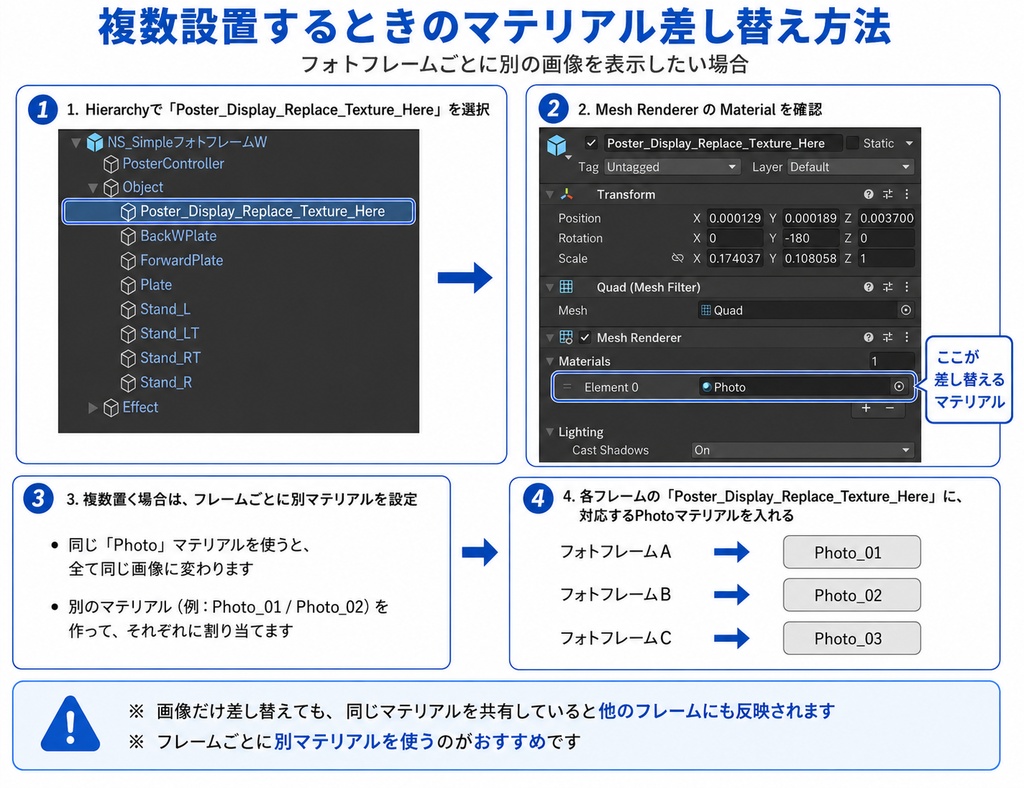This screenshot has width=1024, height=788.
Task: Open the Cast Shadows dropdown
Action: 802,450
